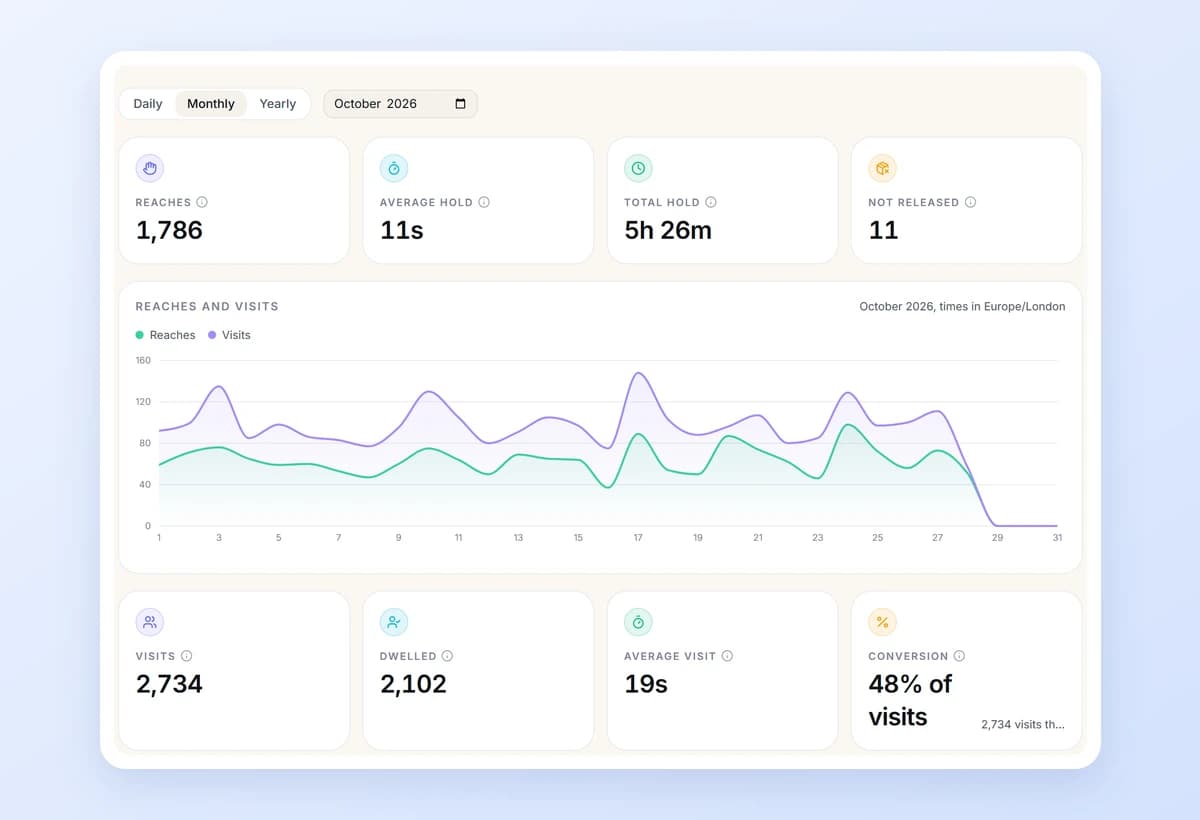Toggle the Visits series in chart legend
The width and height of the screenshot is (1200, 820).
[229, 335]
